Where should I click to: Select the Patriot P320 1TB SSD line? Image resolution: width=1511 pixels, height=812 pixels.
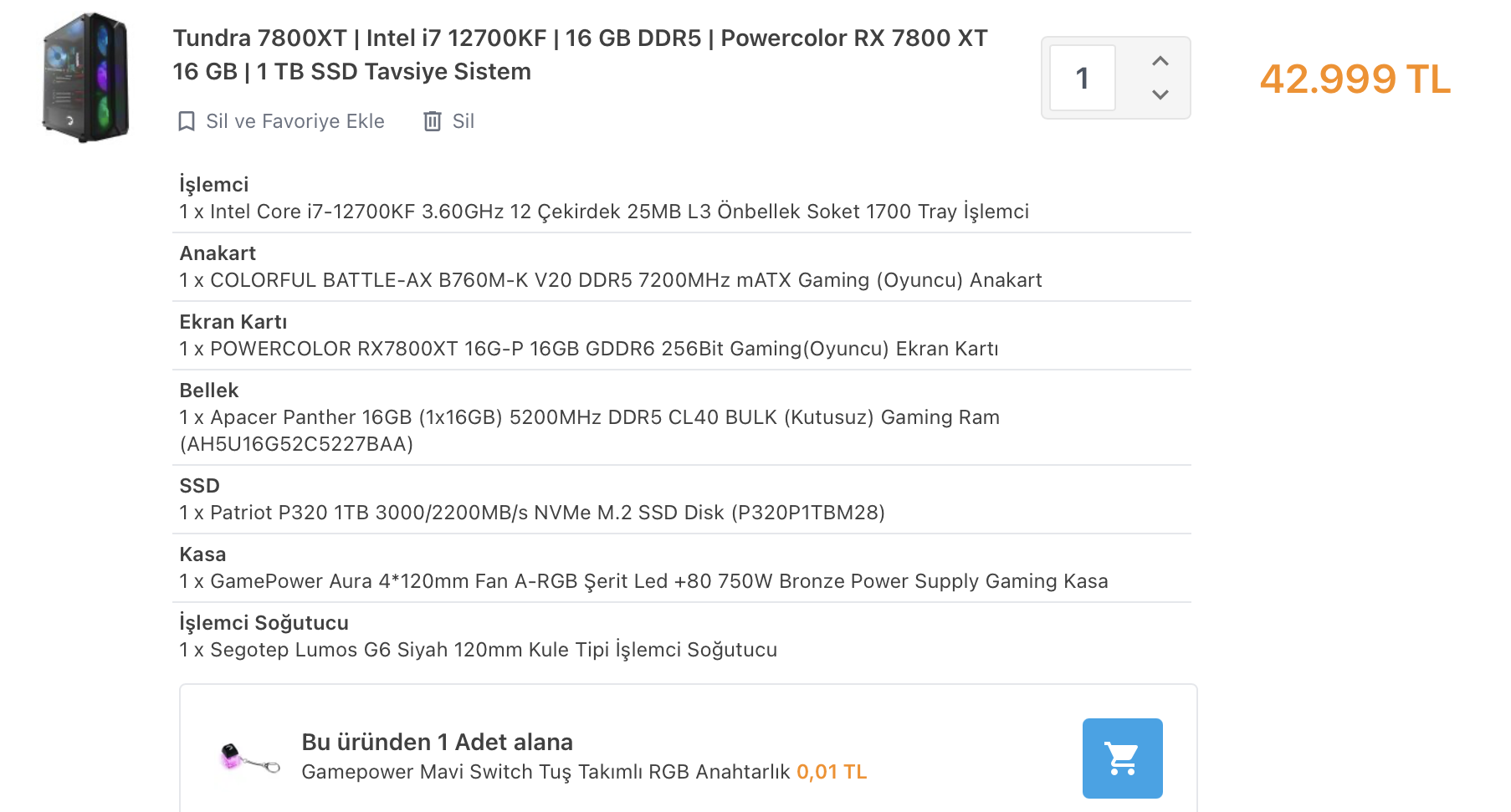[x=532, y=513]
